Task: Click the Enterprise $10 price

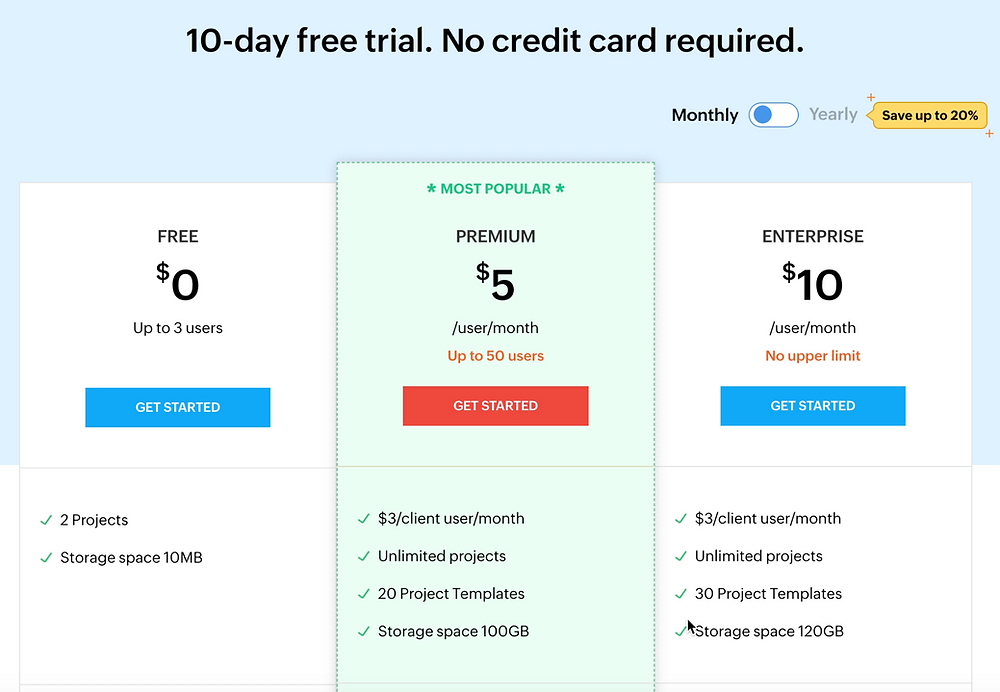Action: [x=812, y=282]
